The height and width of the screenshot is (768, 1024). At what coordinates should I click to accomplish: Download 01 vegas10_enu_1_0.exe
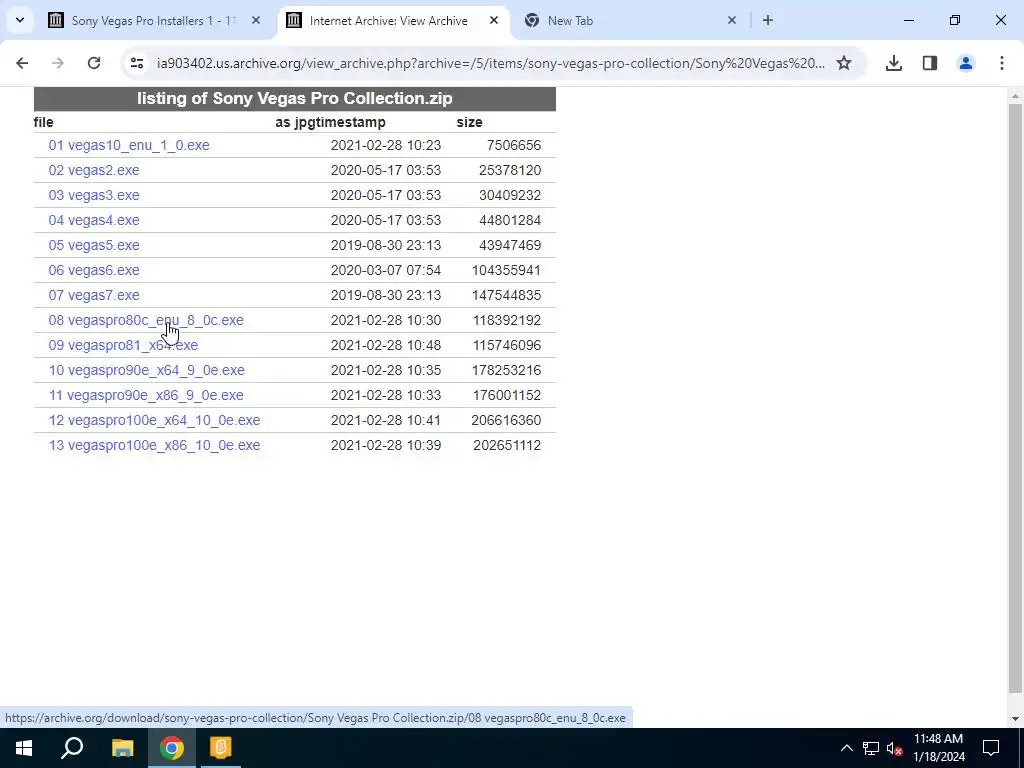(x=129, y=145)
